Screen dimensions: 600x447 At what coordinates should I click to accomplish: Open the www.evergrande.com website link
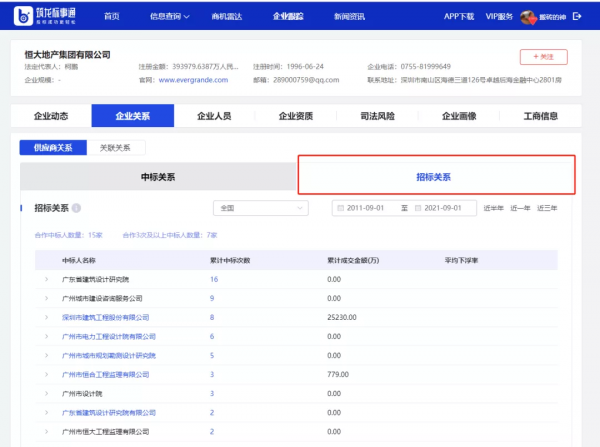193,80
